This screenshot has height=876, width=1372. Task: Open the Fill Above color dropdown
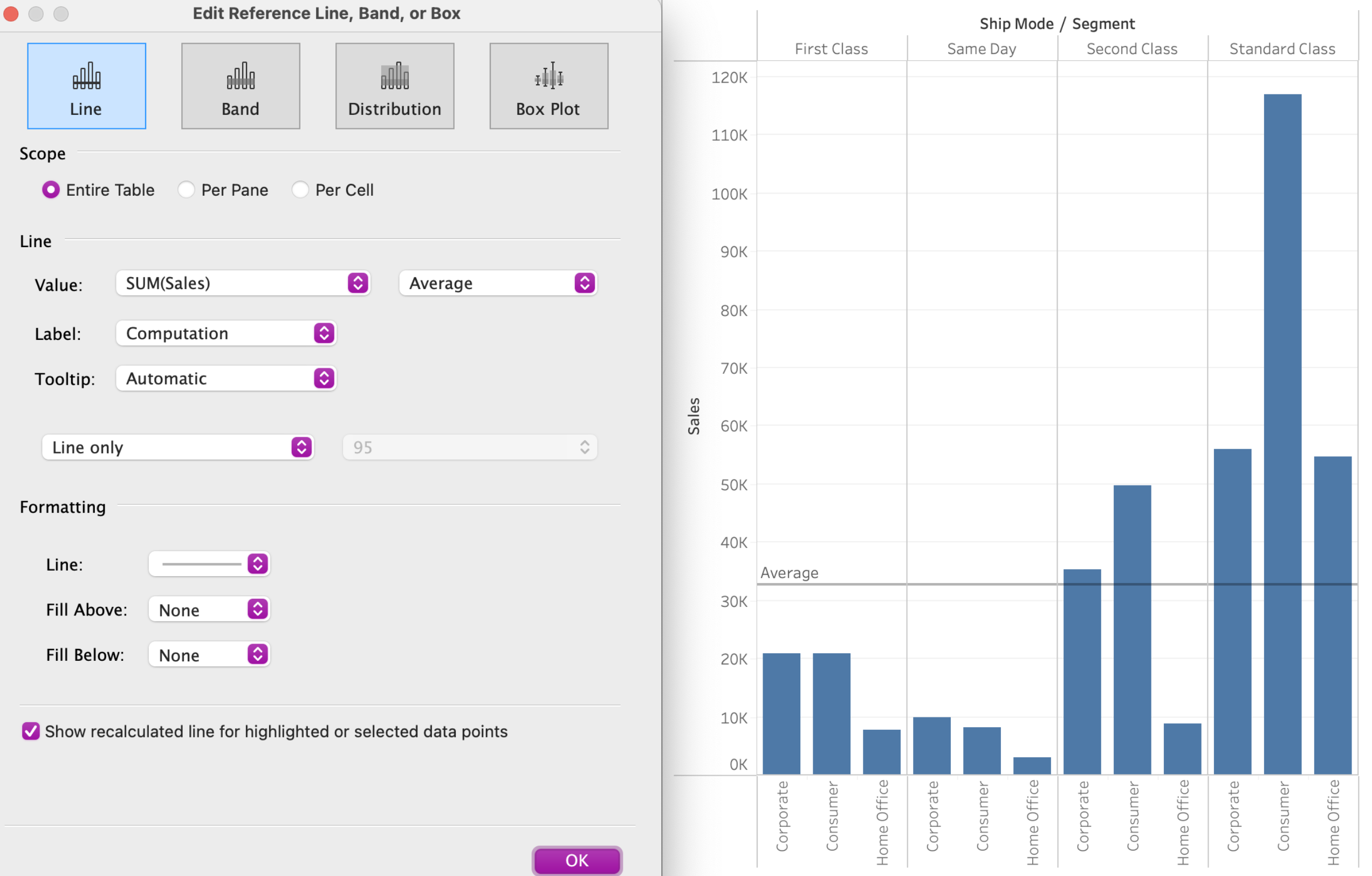click(209, 610)
